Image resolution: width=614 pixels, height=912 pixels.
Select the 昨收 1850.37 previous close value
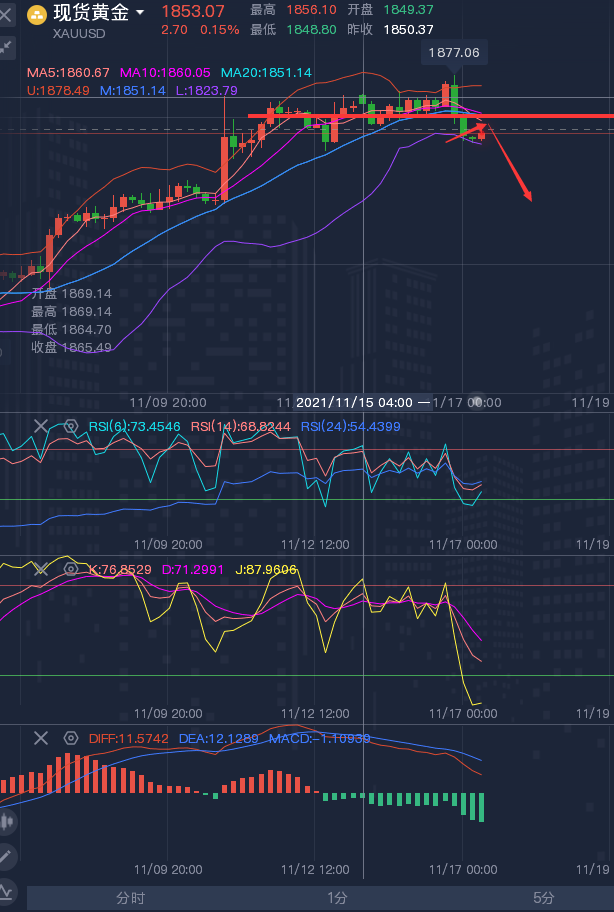(391, 30)
